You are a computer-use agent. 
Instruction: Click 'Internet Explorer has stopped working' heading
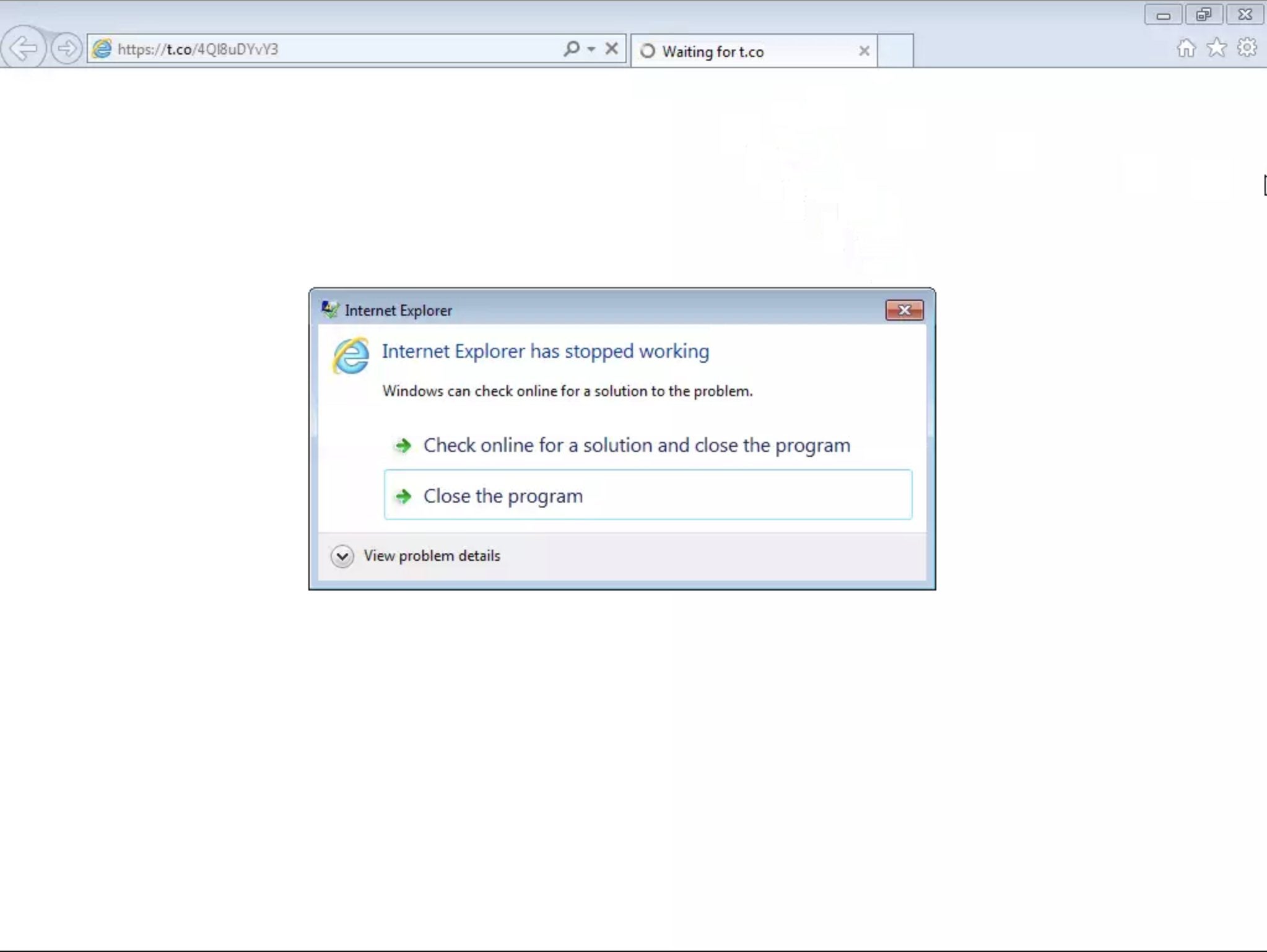pyautogui.click(x=545, y=351)
